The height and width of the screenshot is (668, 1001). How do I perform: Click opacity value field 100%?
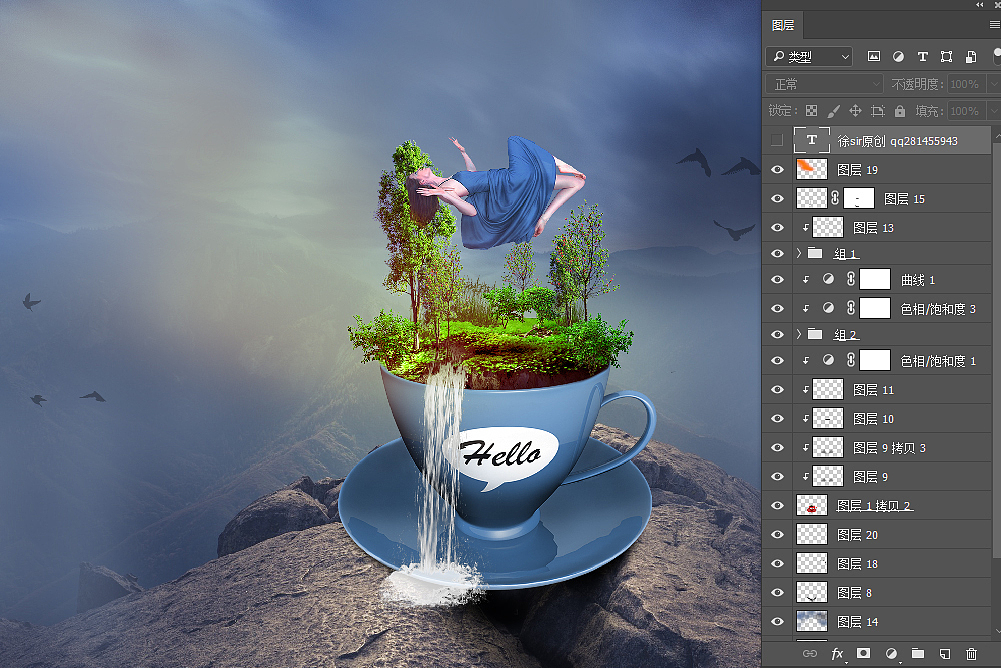coord(967,84)
